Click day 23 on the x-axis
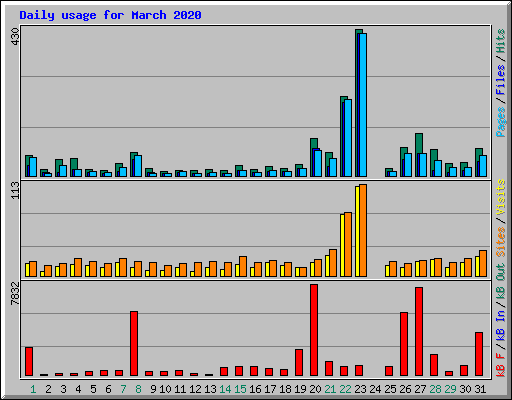 click(x=360, y=389)
